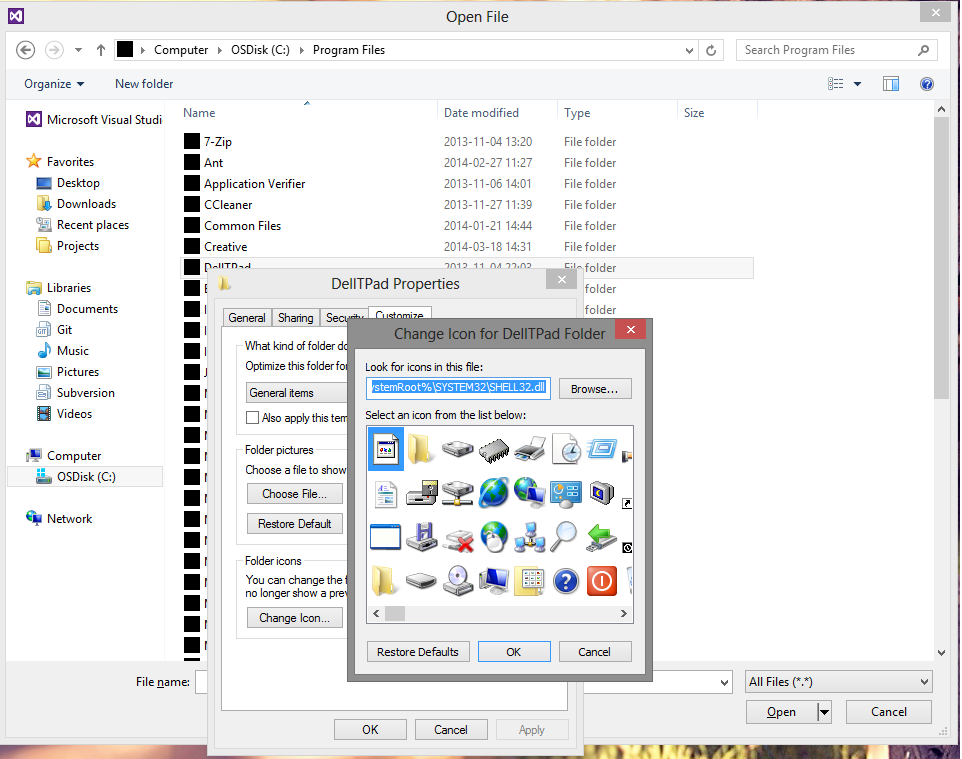Pick the green back arrow USB icon
Image resolution: width=962 pixels, height=759 pixels.
[x=601, y=537]
